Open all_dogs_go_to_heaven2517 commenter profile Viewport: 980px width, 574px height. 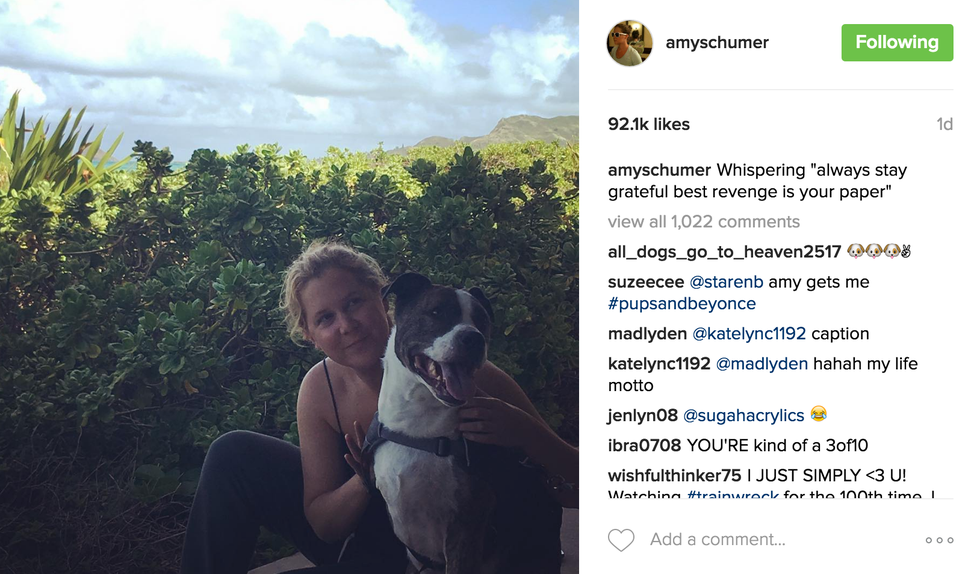[725, 252]
